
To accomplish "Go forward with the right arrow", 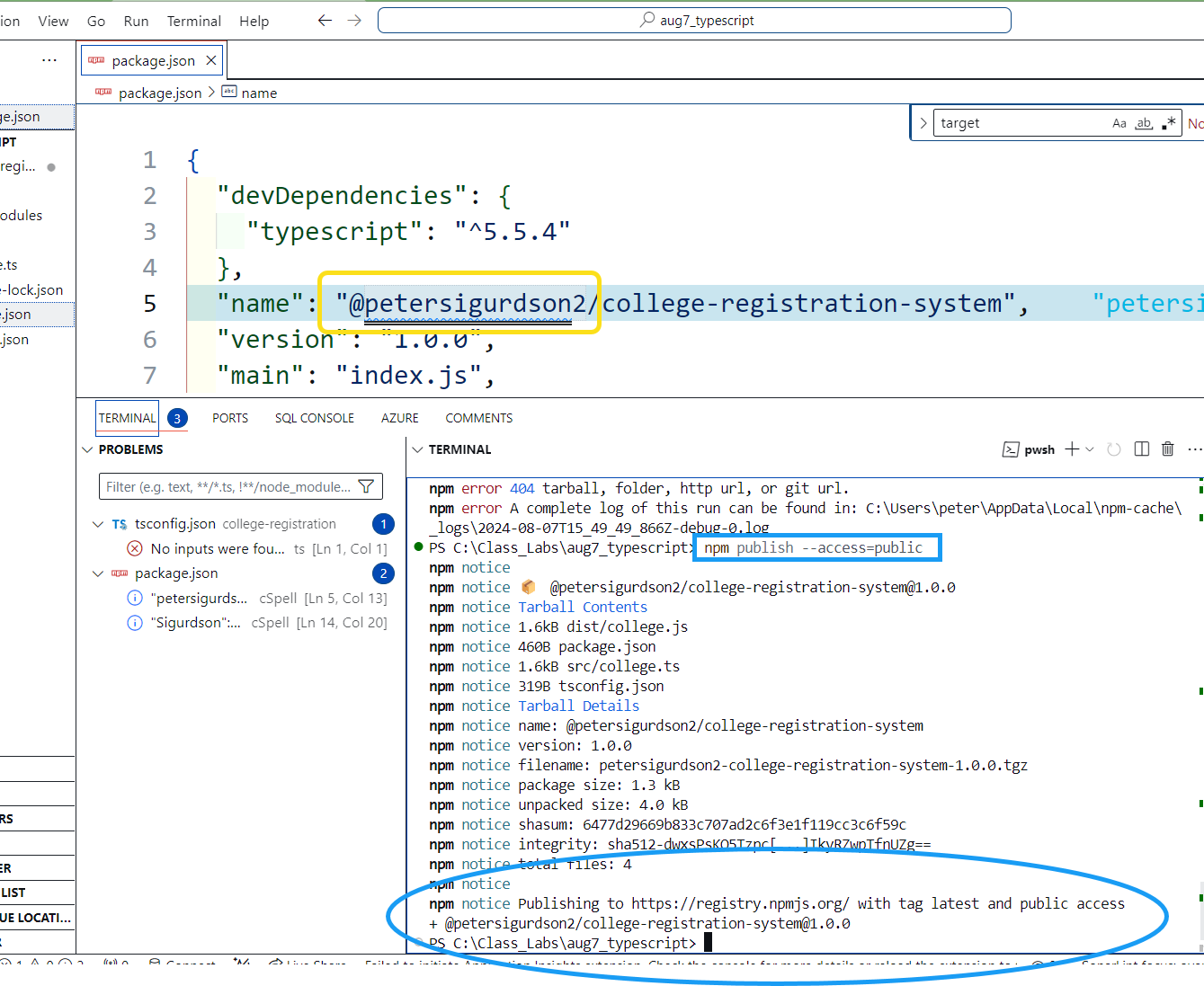I will pos(354,21).
